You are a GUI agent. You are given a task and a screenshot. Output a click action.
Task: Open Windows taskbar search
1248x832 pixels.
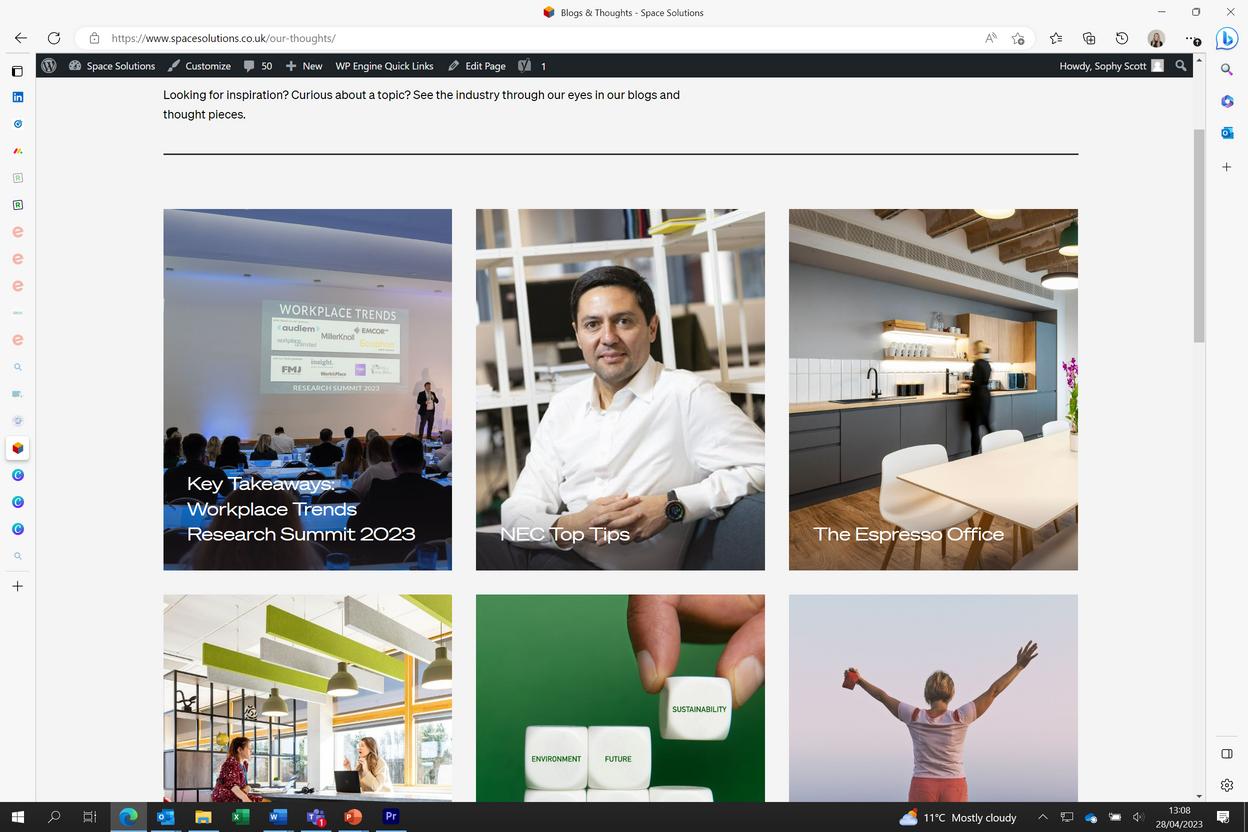coord(54,817)
